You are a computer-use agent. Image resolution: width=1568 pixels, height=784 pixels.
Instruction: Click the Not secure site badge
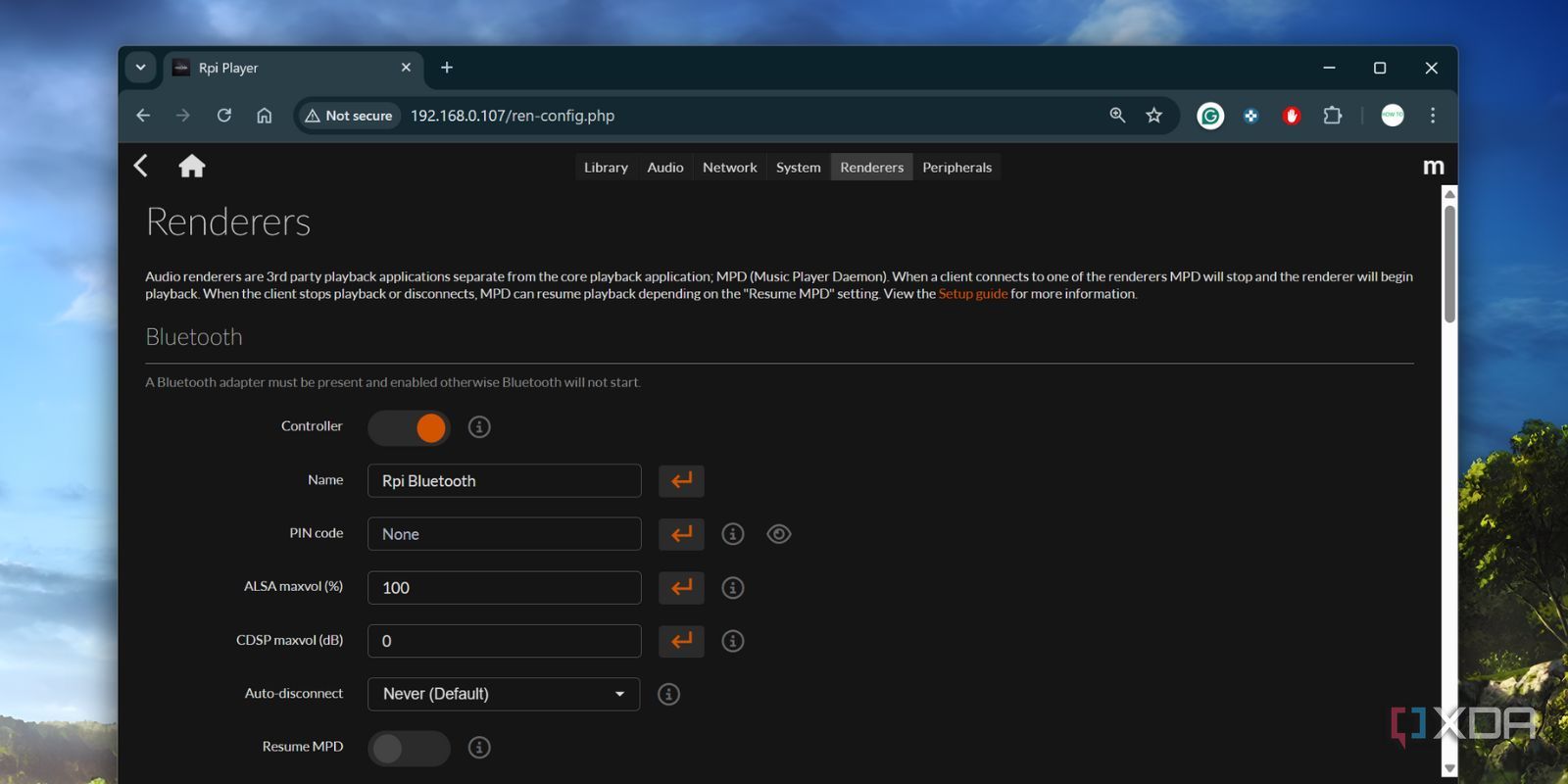(x=349, y=116)
